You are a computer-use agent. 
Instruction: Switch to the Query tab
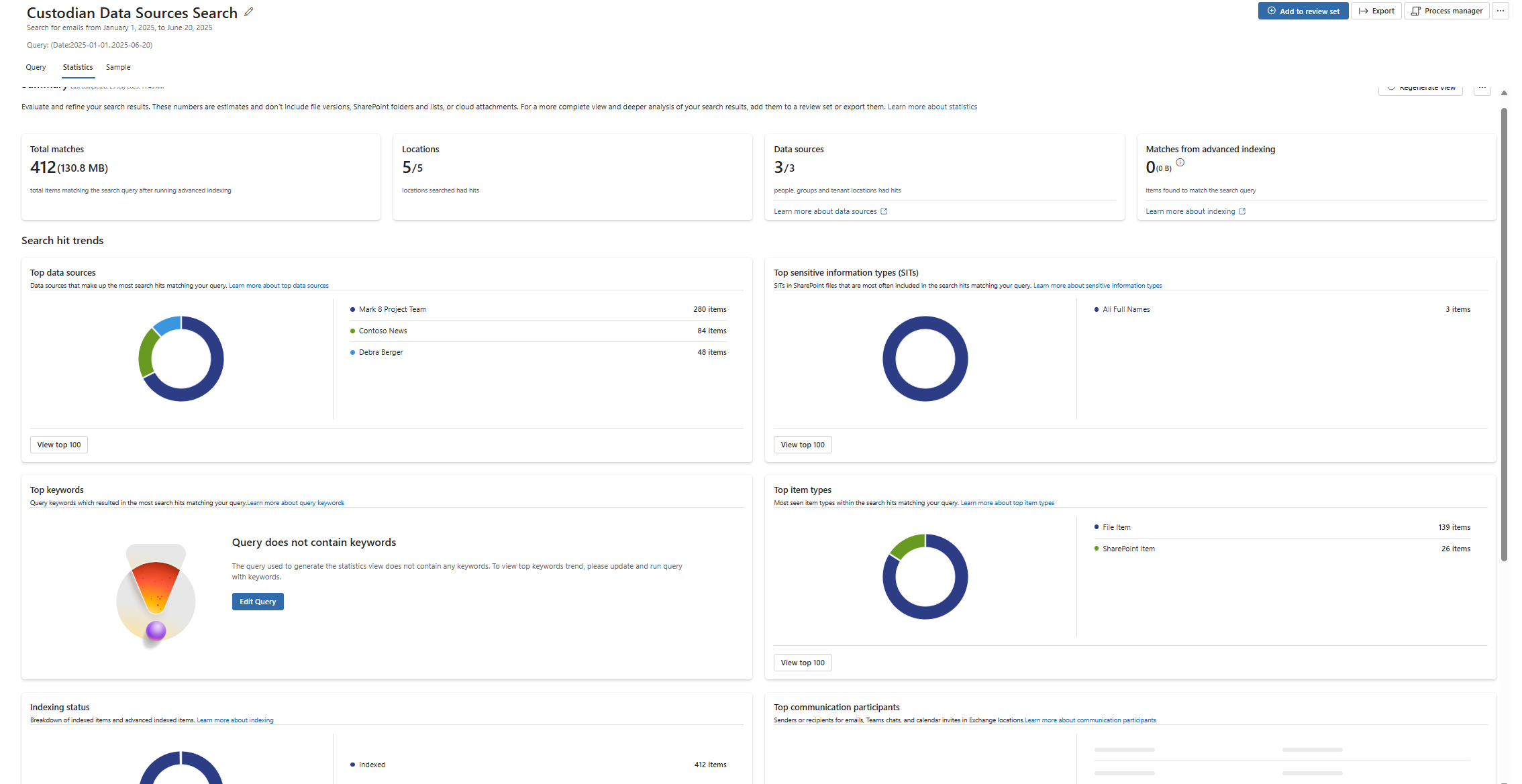point(36,67)
